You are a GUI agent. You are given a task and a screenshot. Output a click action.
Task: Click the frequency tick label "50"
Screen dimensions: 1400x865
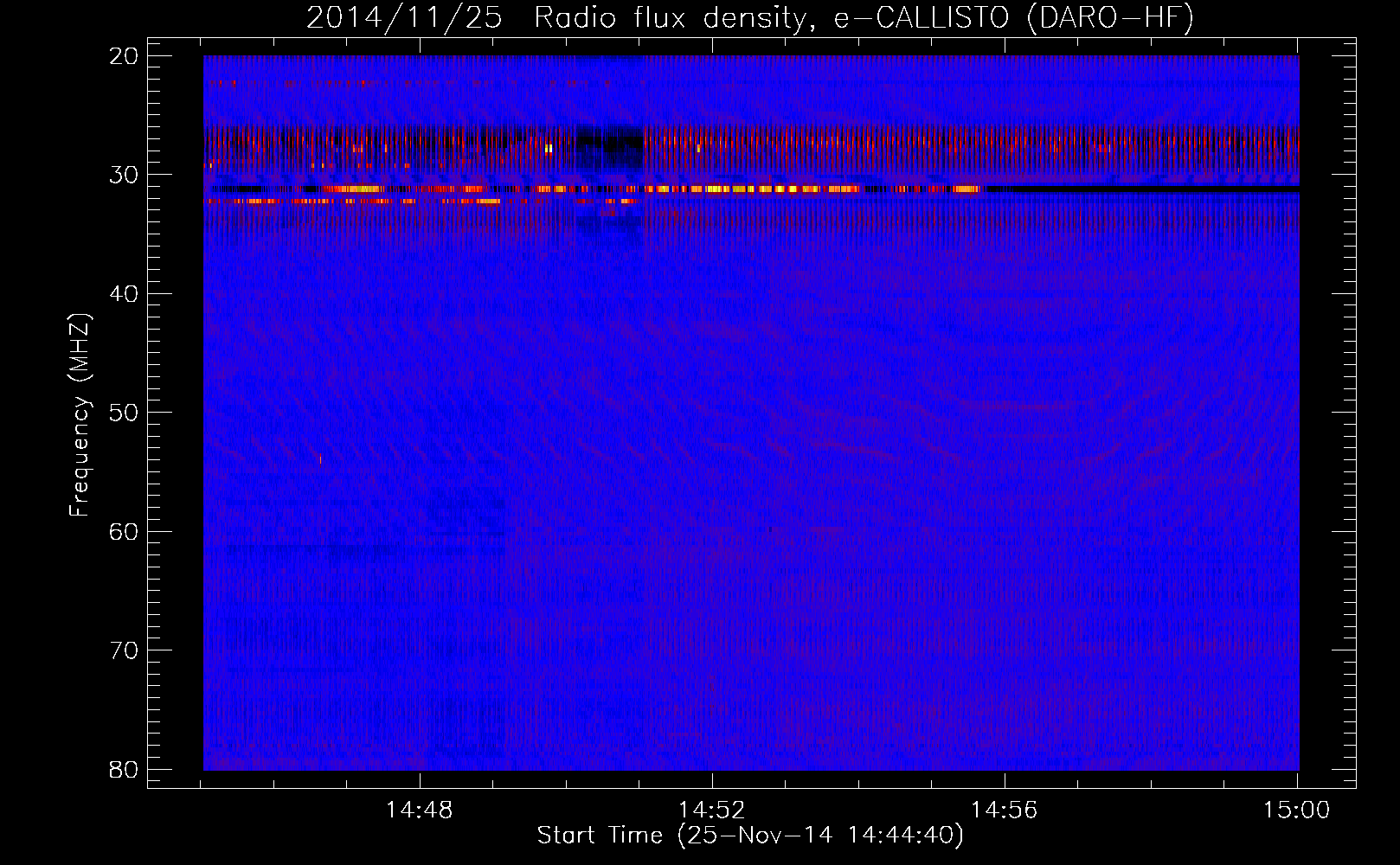pos(125,413)
